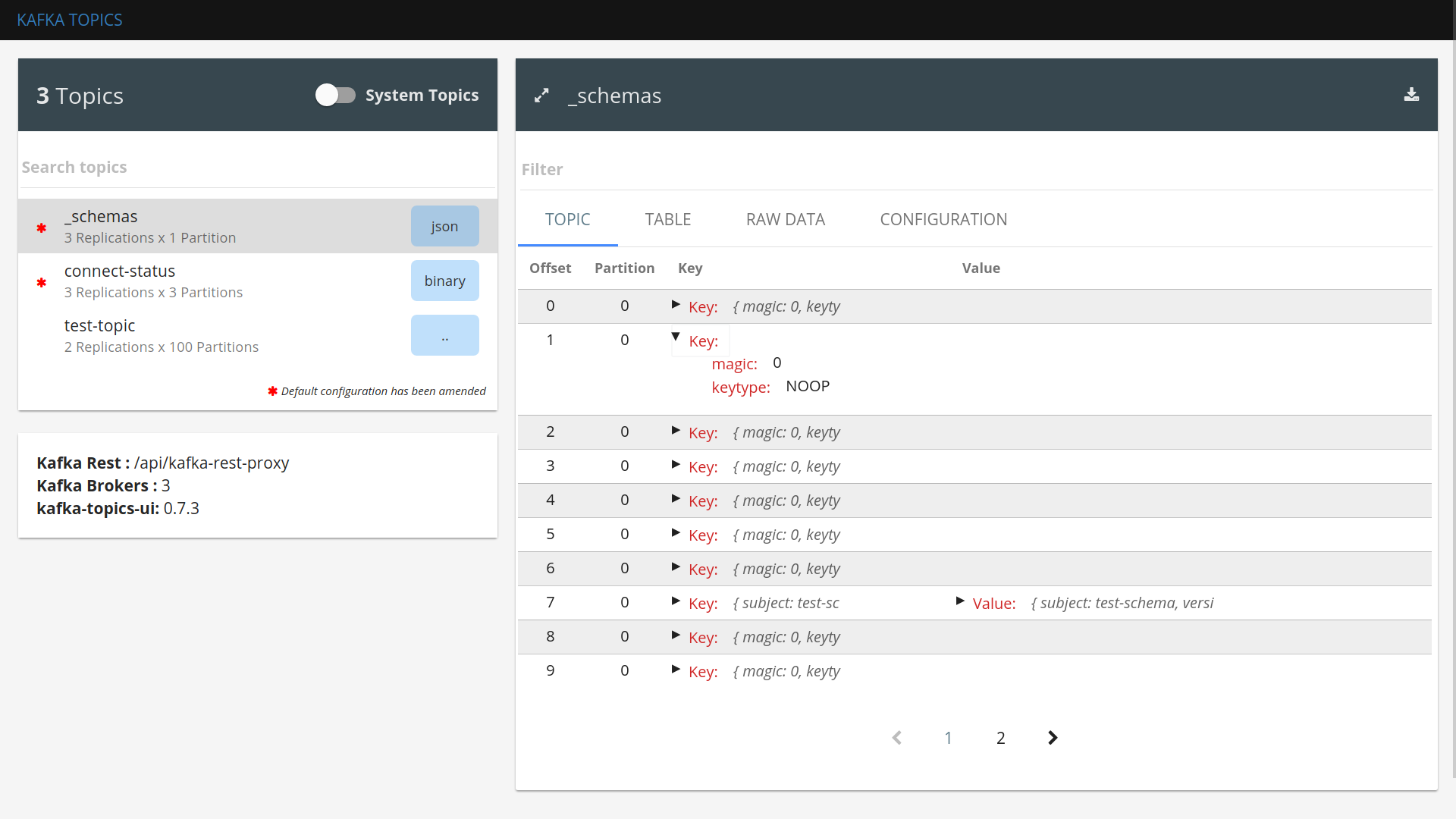The height and width of the screenshot is (819, 1456).
Task: Click '2 Replications x 100 Partitions' text
Action: 162,347
